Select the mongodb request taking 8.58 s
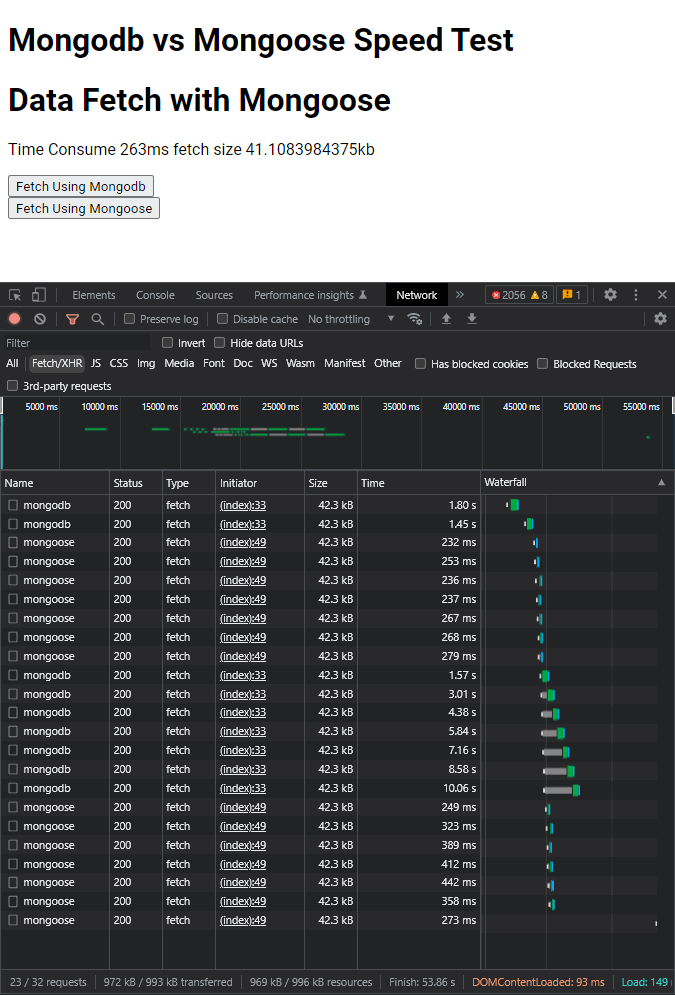The image size is (675, 995). (47, 769)
